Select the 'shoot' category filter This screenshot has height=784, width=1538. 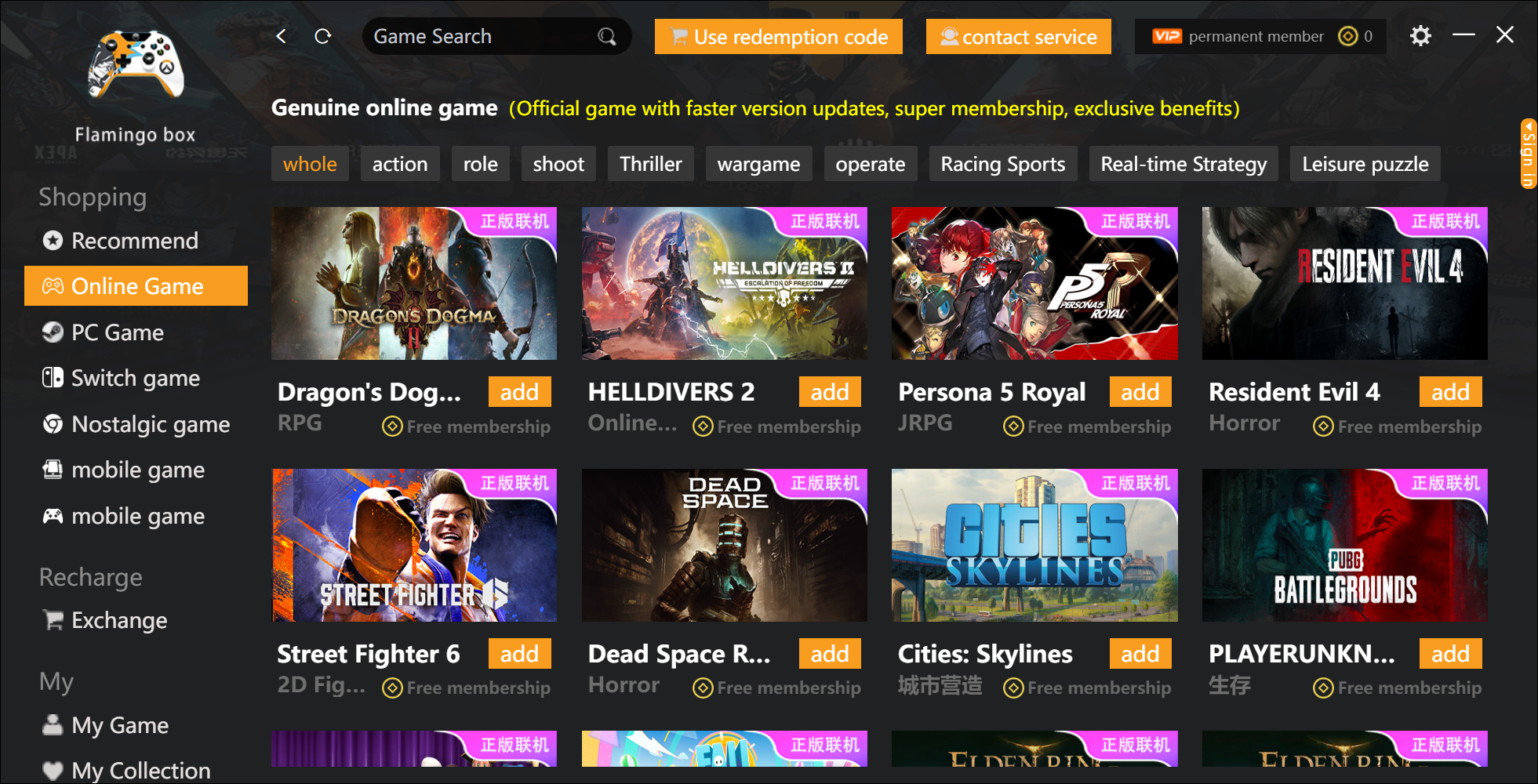pyautogui.click(x=558, y=164)
